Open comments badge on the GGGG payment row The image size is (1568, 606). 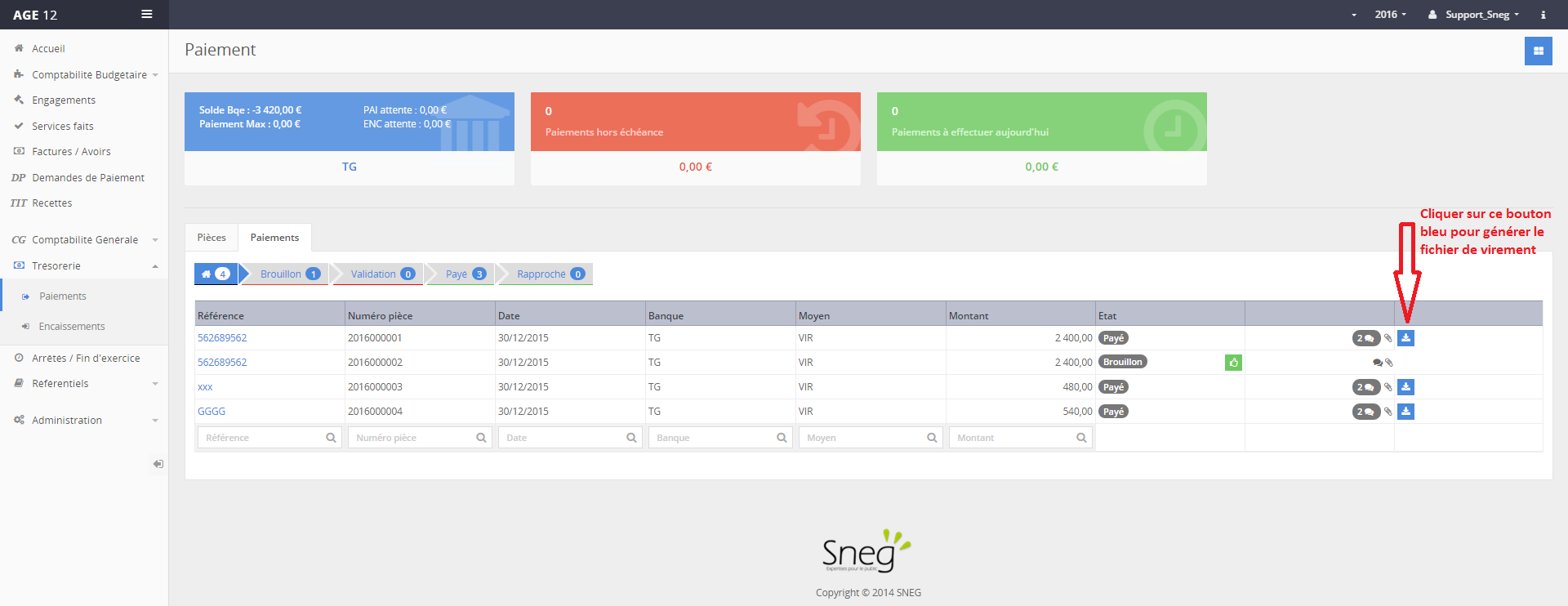click(1365, 412)
